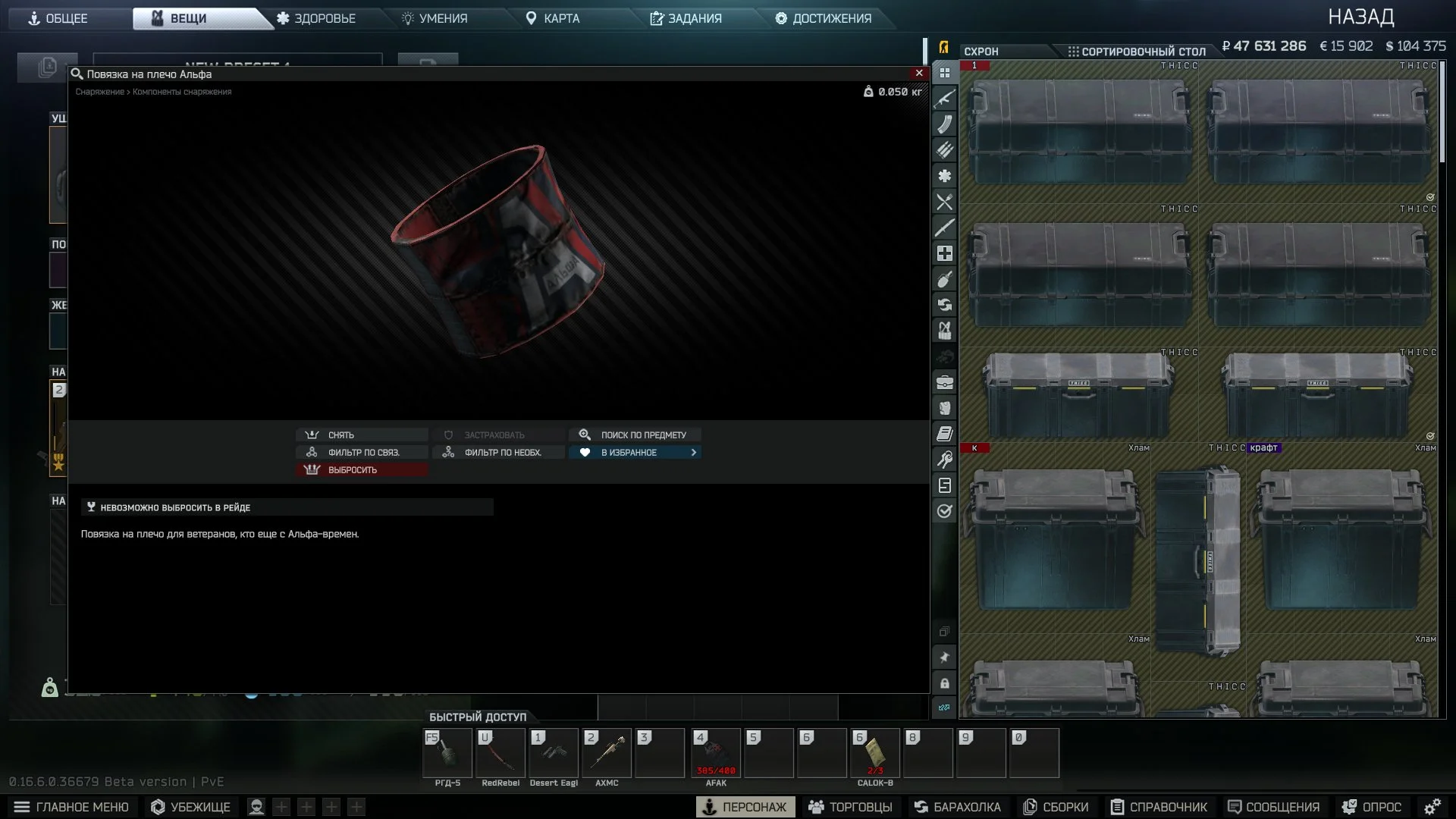This screenshot has width=1456, height=819.
Task: Apply ФИЛЬТР ПО НЕОБХ. filter
Action: 498,452
